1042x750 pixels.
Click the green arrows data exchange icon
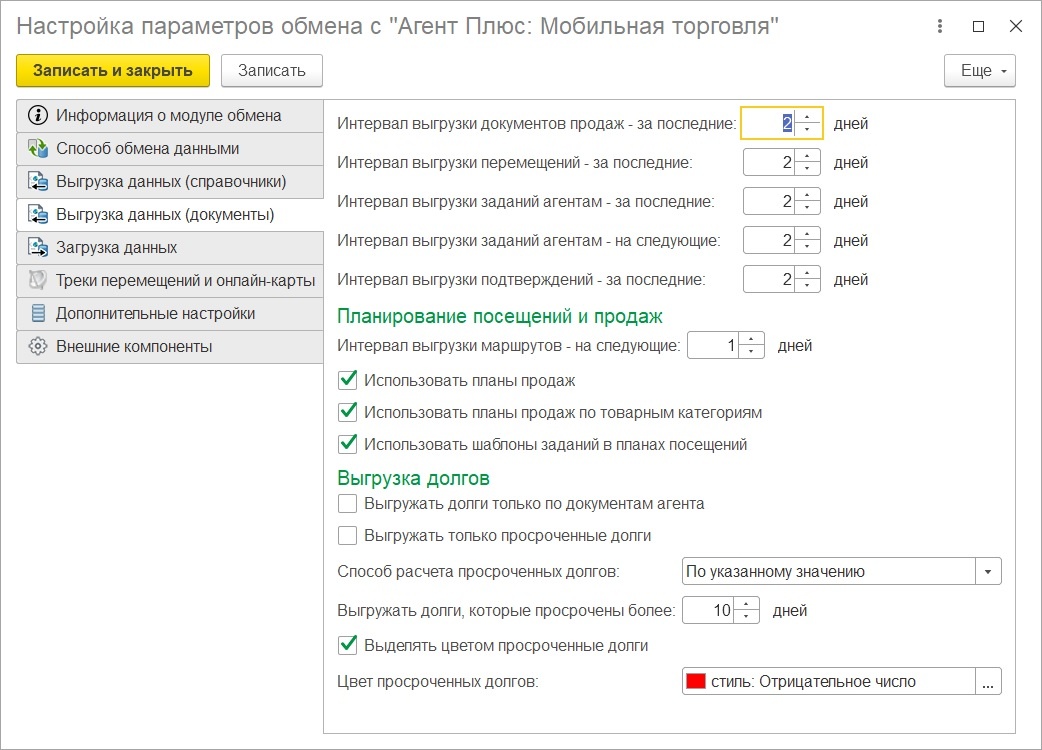[38, 148]
